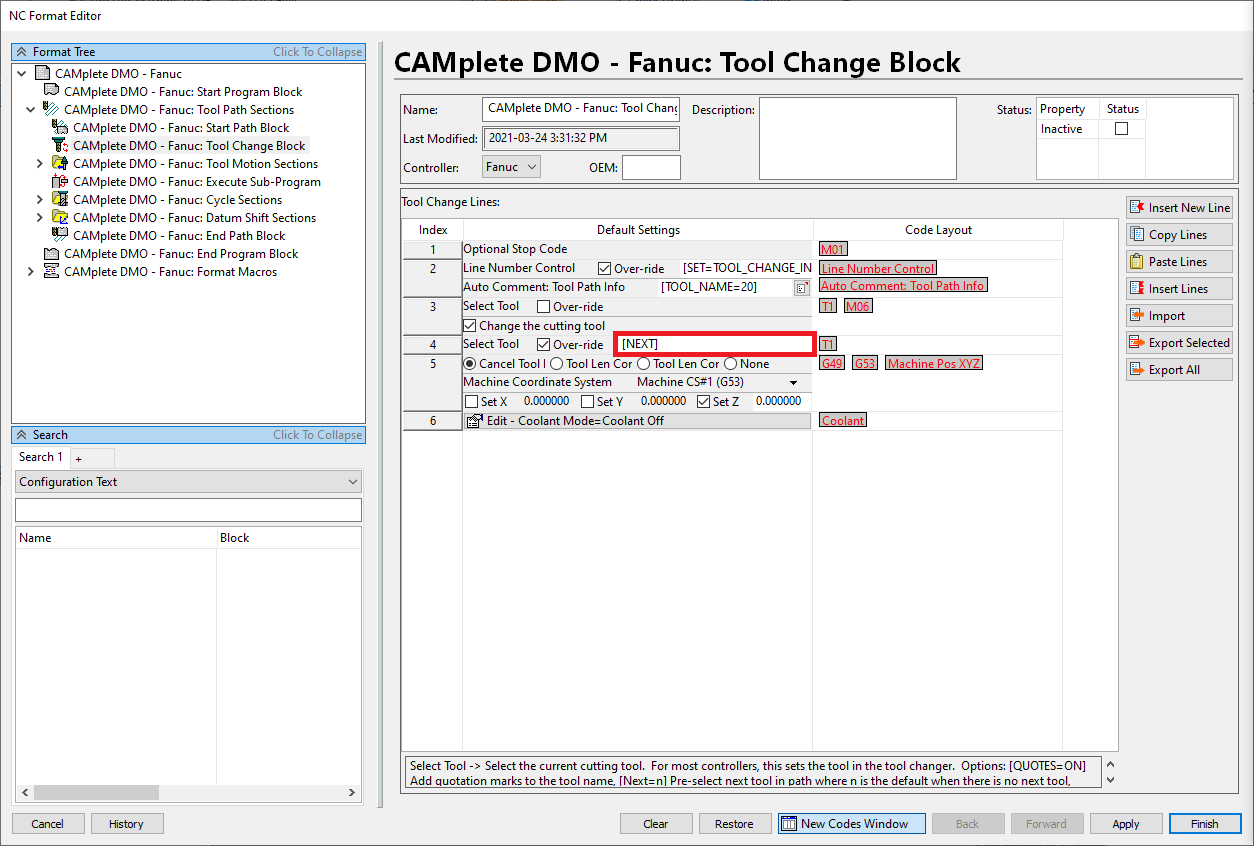Add a new search tab with plus

pyautogui.click(x=79, y=458)
